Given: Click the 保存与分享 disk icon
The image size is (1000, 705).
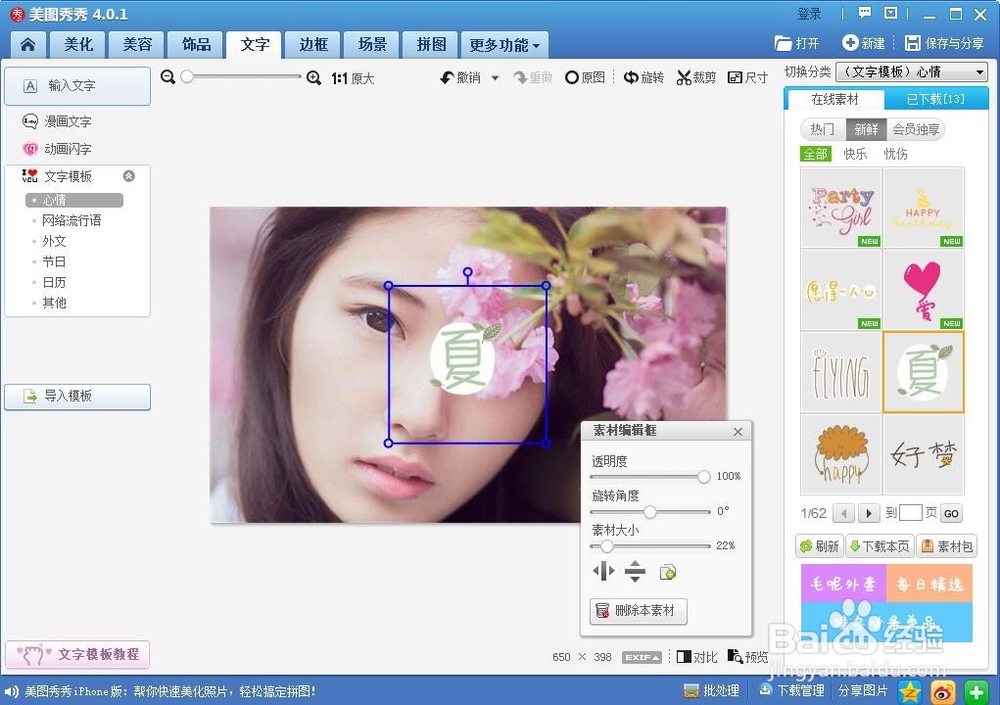Looking at the screenshot, I should [913, 43].
